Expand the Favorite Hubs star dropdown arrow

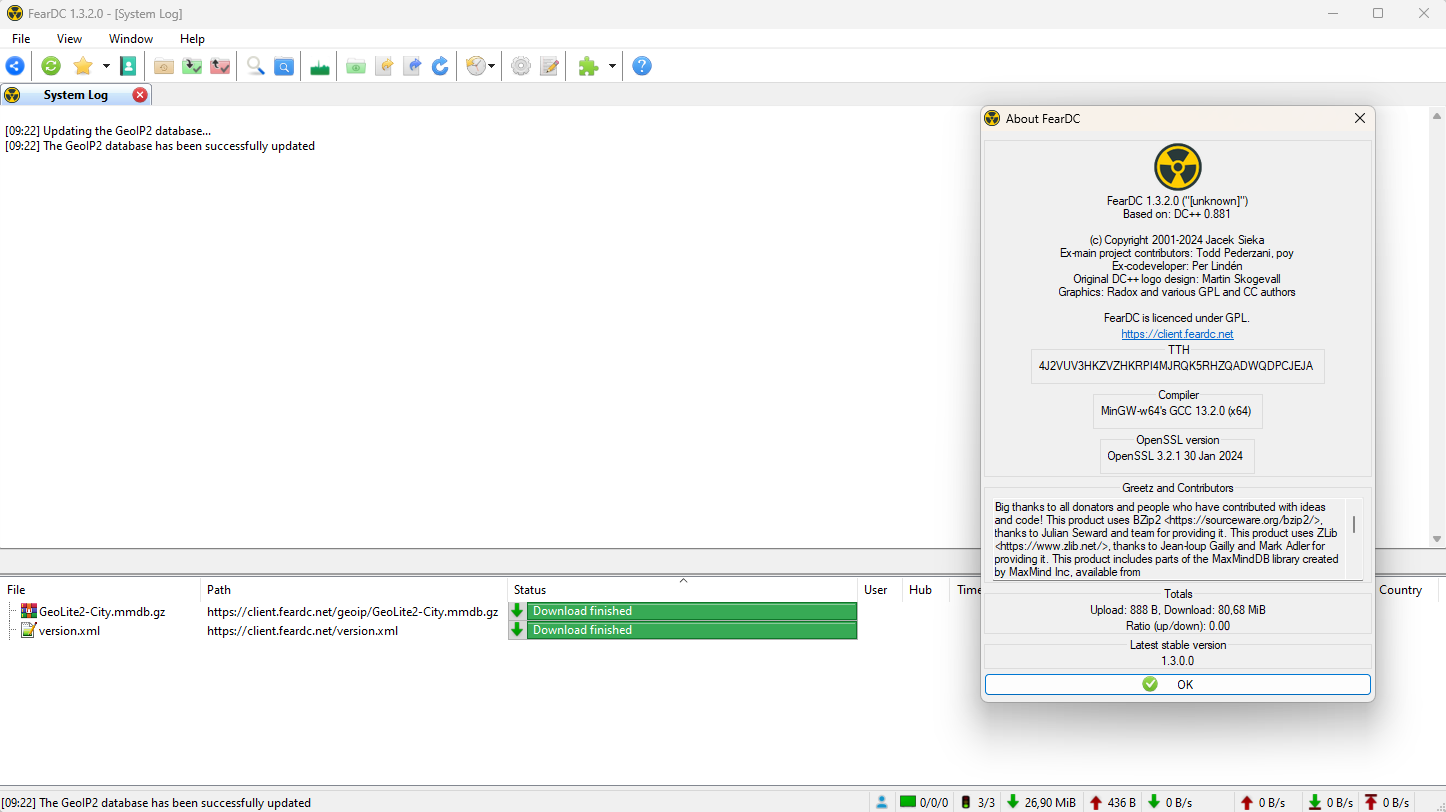[106, 66]
